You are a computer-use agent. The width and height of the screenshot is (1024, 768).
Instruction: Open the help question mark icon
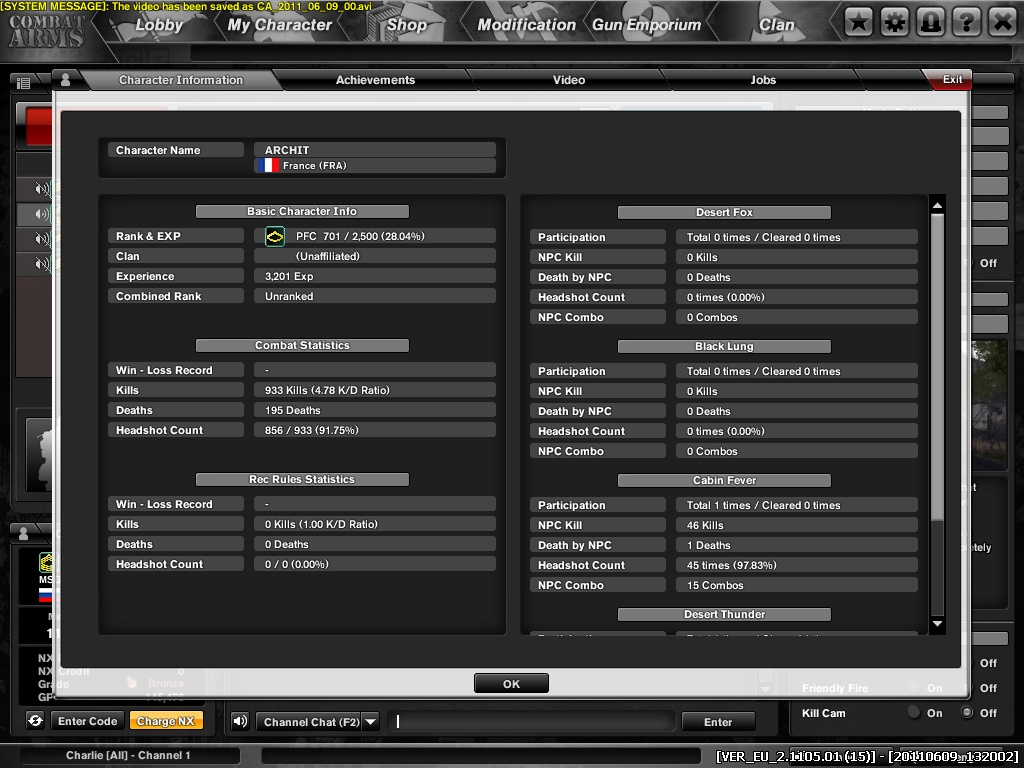click(966, 24)
